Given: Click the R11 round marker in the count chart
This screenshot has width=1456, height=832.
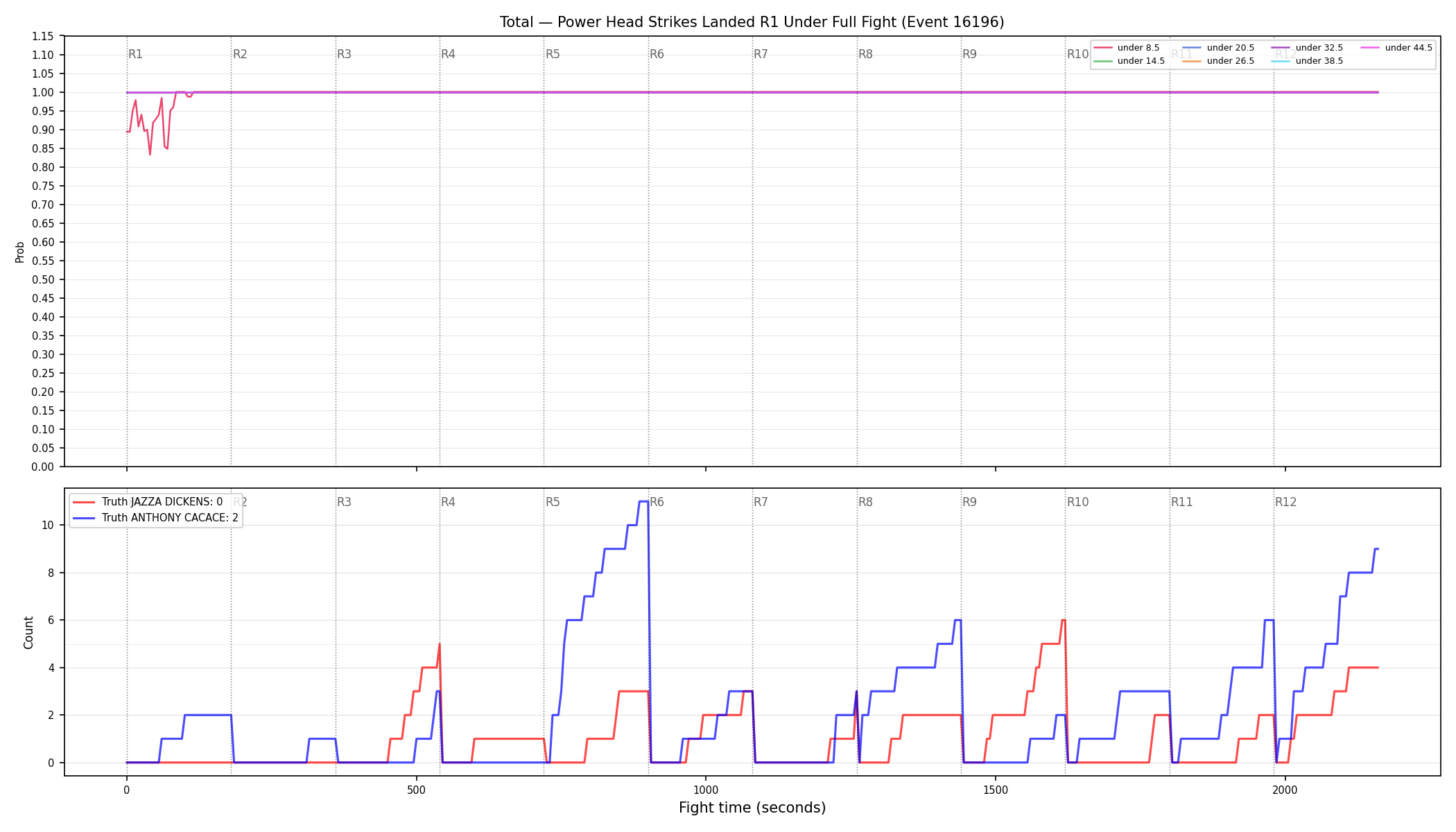Looking at the screenshot, I should pos(1182,502).
